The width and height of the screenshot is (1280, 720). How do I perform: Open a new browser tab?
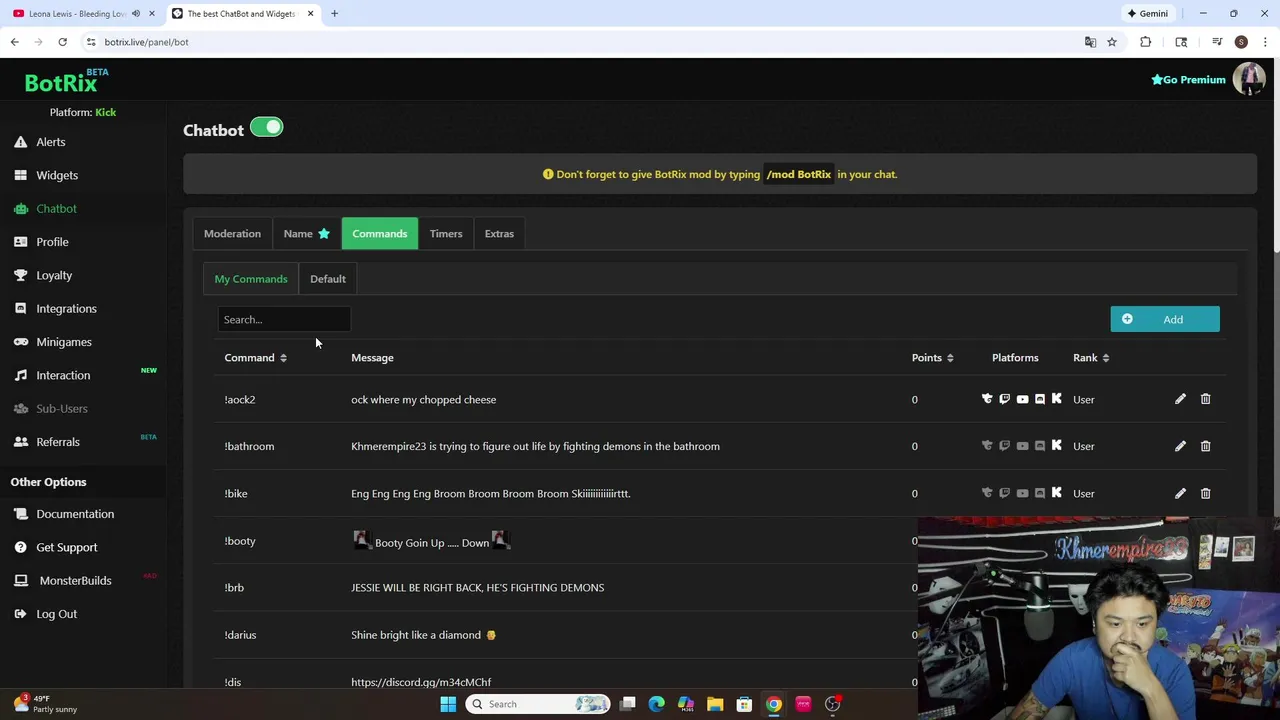(x=334, y=13)
